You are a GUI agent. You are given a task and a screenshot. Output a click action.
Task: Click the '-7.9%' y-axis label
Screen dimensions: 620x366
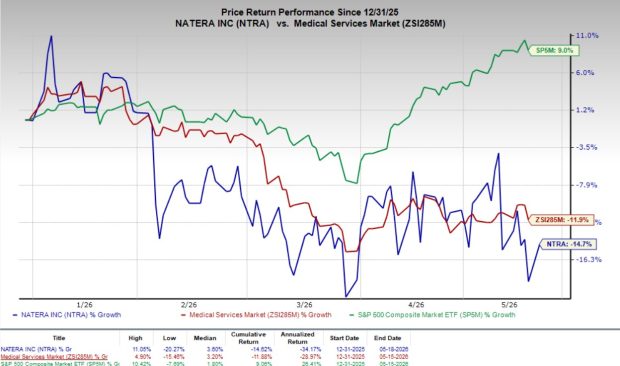pos(587,185)
